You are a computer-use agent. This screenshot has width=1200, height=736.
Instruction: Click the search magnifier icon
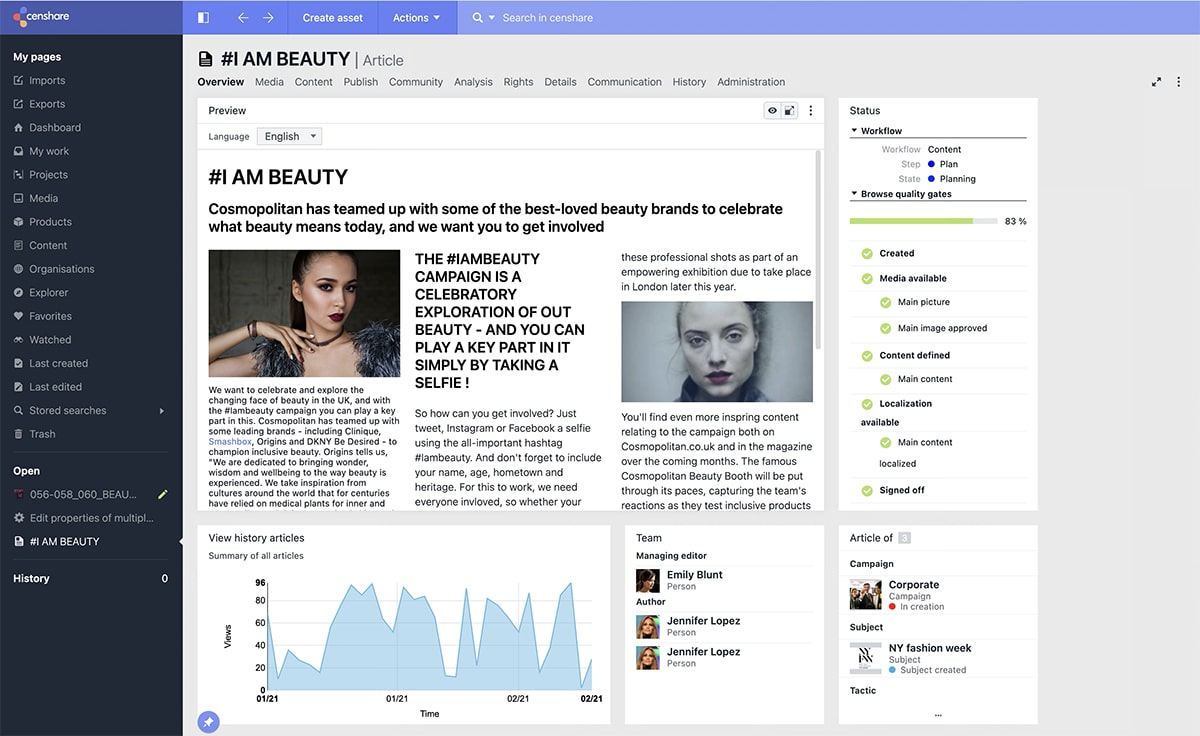[x=477, y=17]
